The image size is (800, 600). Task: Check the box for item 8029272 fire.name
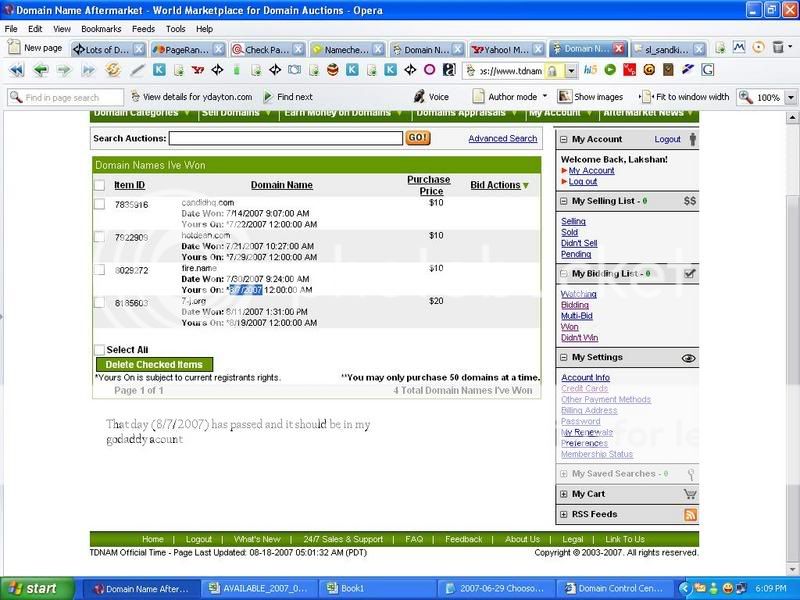[99, 269]
